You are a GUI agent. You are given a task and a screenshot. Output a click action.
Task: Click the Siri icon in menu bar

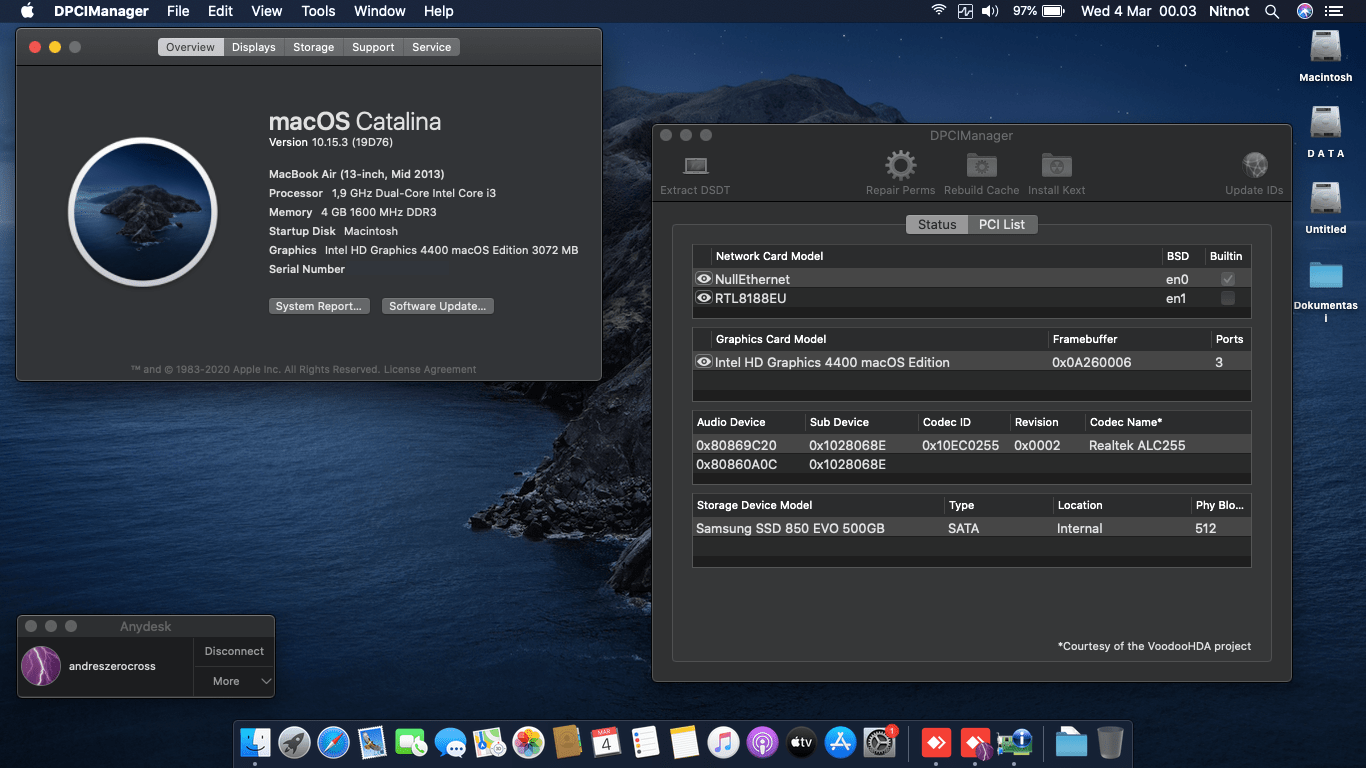pos(1304,11)
